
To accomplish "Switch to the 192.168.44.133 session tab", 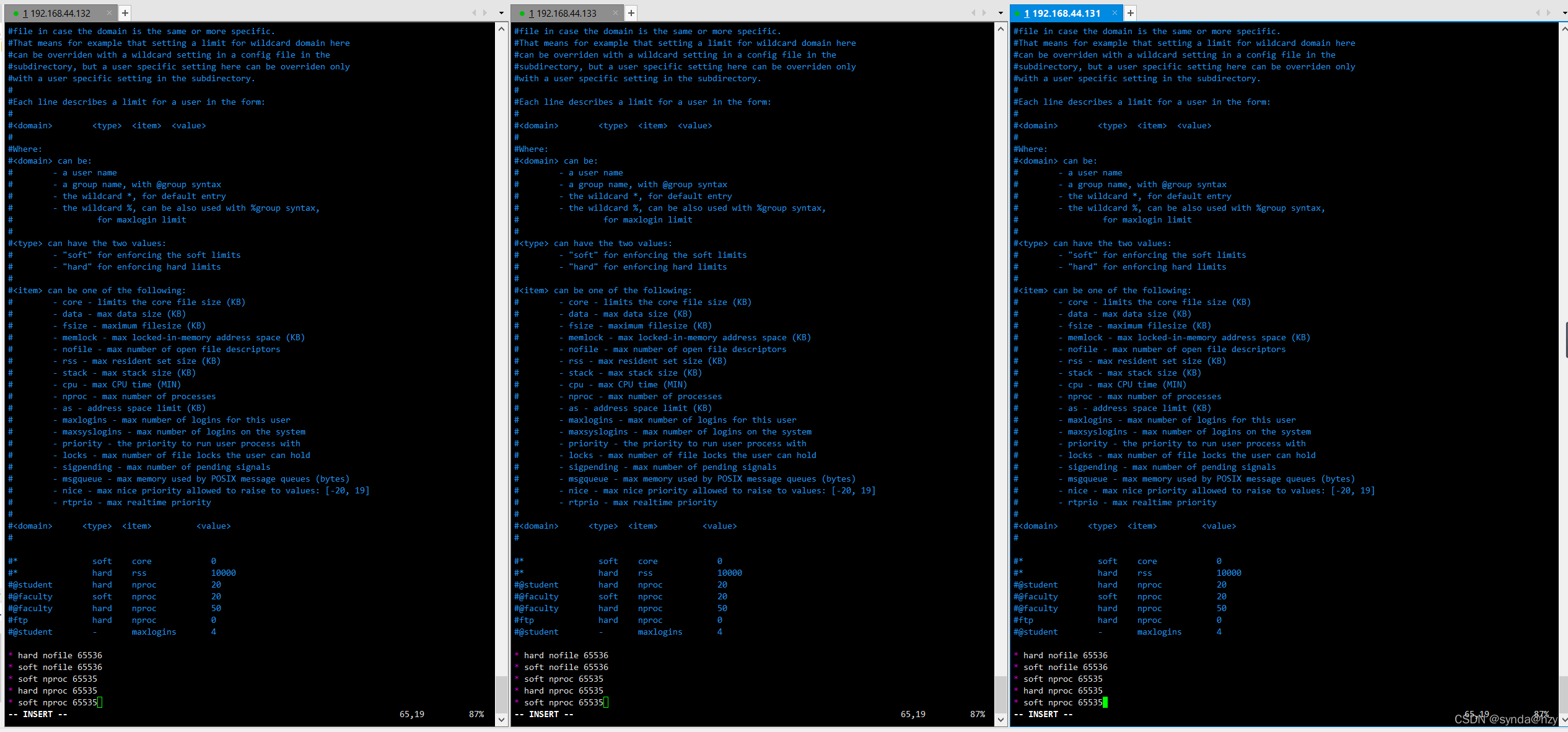I will (567, 13).
